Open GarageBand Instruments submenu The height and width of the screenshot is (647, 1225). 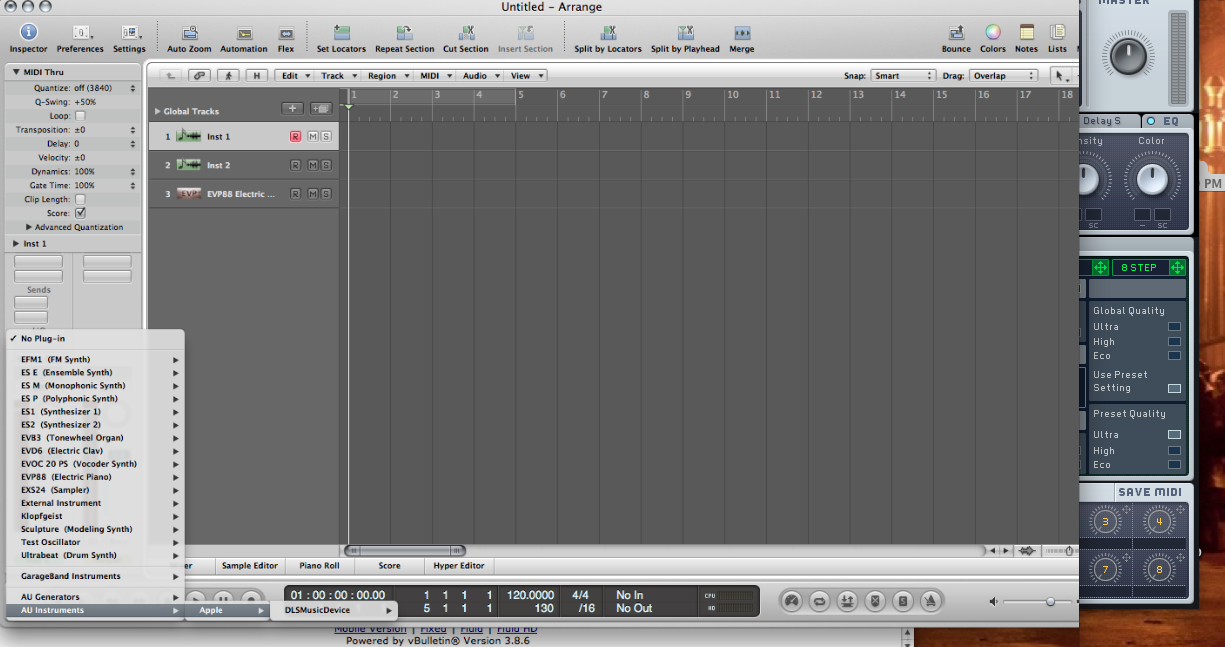(x=95, y=576)
